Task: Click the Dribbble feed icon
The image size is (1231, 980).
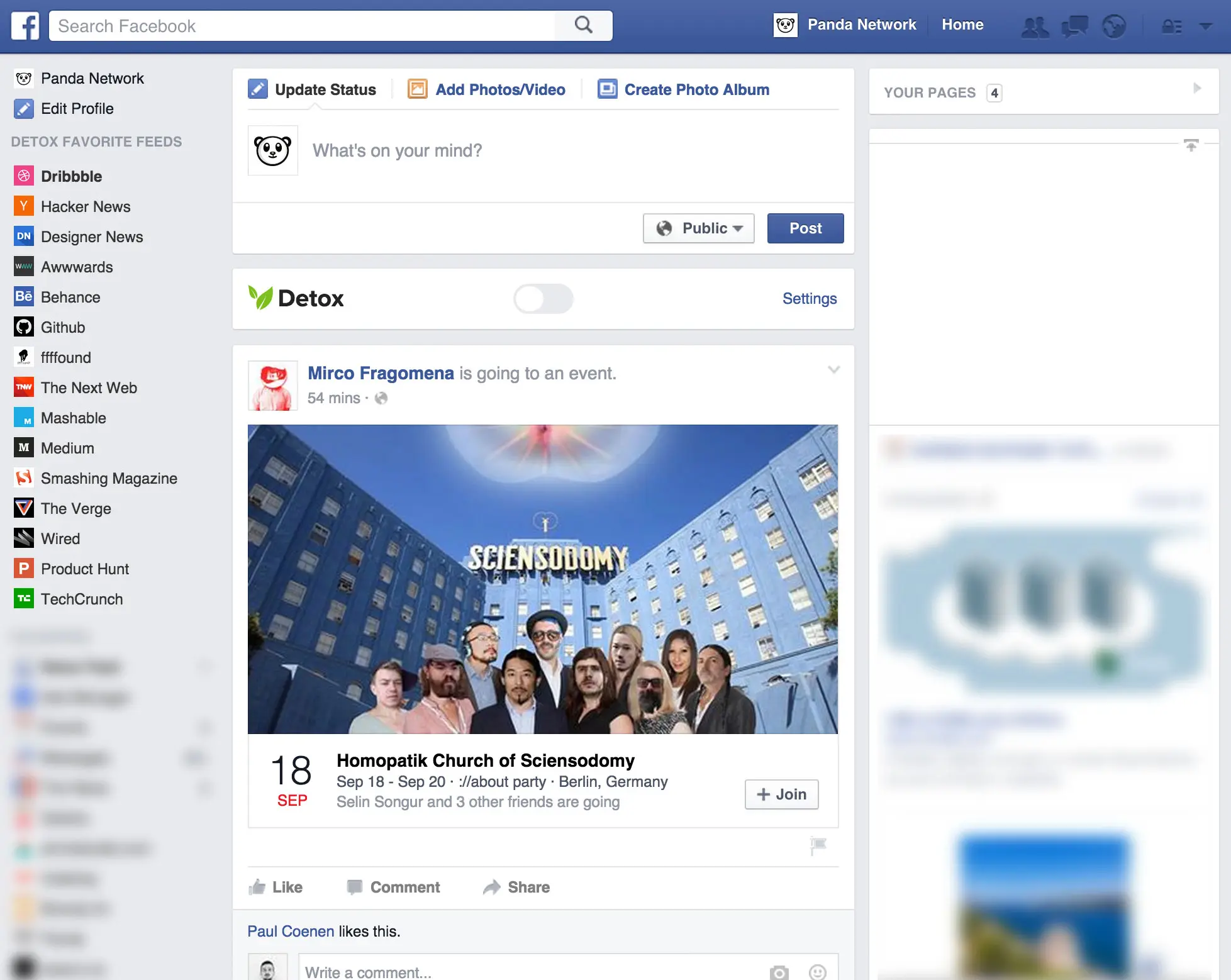Action: [24, 176]
